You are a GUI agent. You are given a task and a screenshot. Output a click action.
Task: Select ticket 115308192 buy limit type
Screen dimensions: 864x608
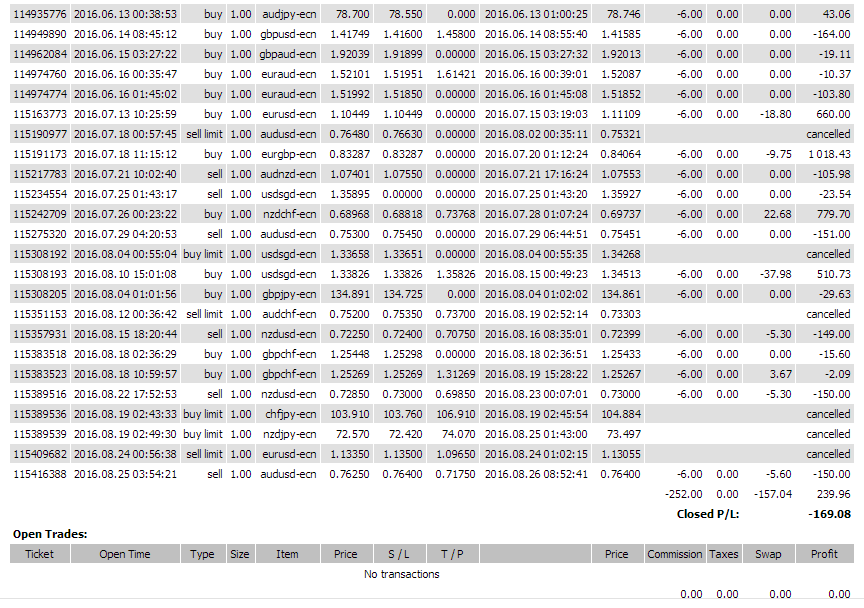(x=203, y=255)
